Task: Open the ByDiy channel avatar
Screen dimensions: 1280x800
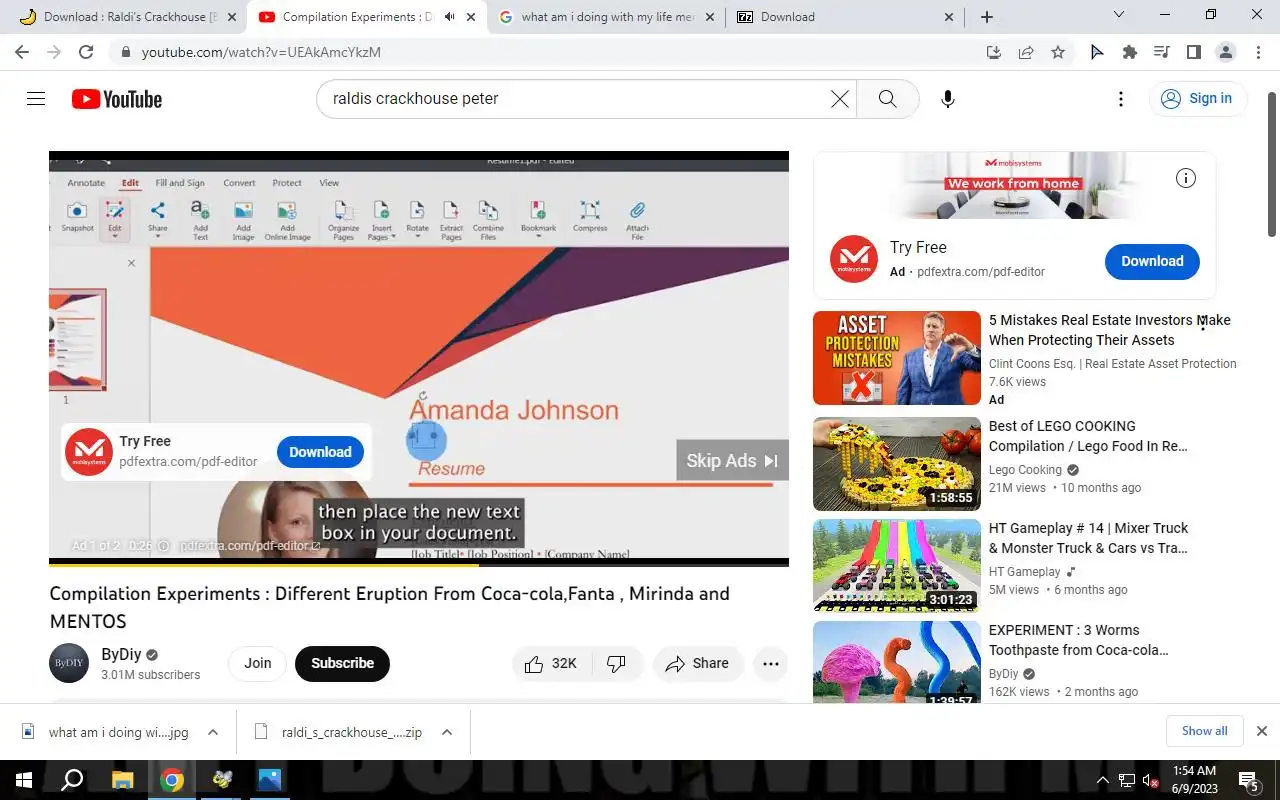Action: tap(69, 663)
